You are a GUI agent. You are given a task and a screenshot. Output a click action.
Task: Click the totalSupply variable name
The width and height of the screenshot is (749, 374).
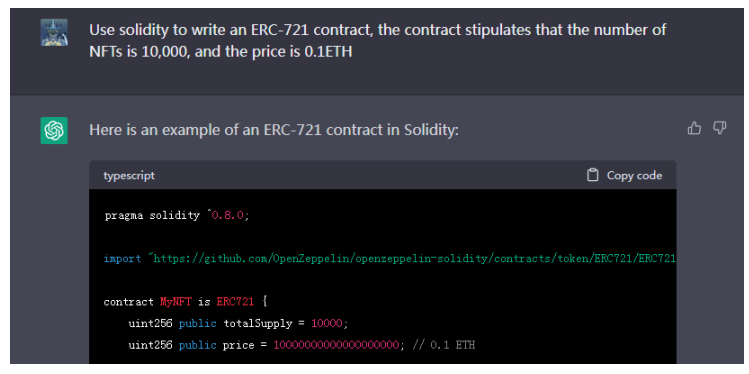point(257,323)
